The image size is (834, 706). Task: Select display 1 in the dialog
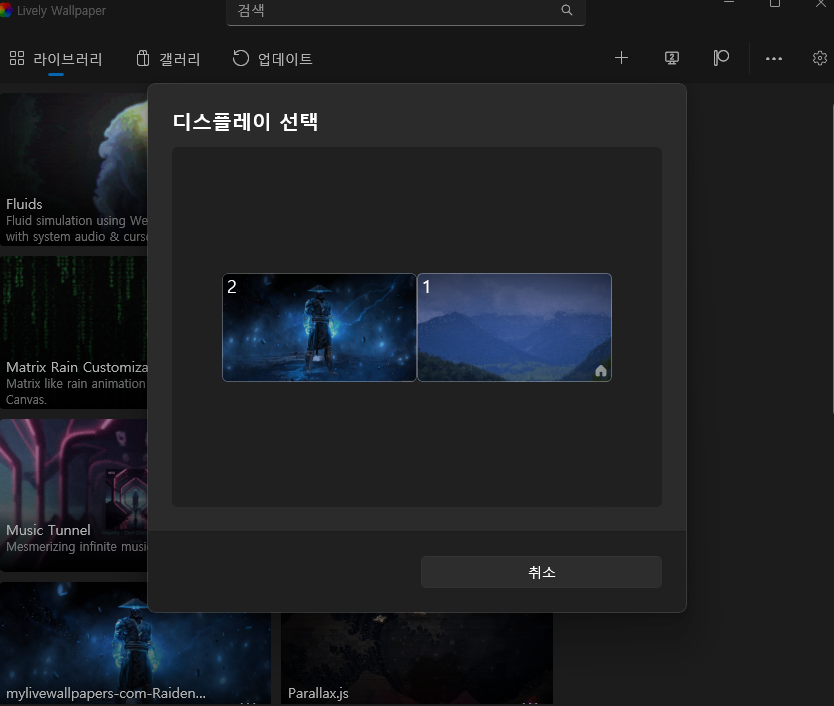513,327
